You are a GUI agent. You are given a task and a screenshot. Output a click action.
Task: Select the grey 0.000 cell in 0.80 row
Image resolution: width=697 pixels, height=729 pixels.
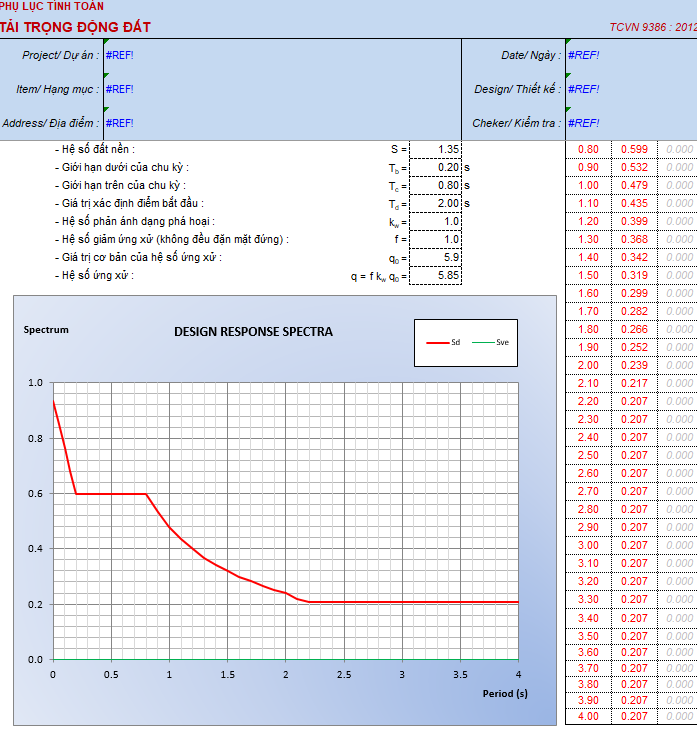click(678, 149)
